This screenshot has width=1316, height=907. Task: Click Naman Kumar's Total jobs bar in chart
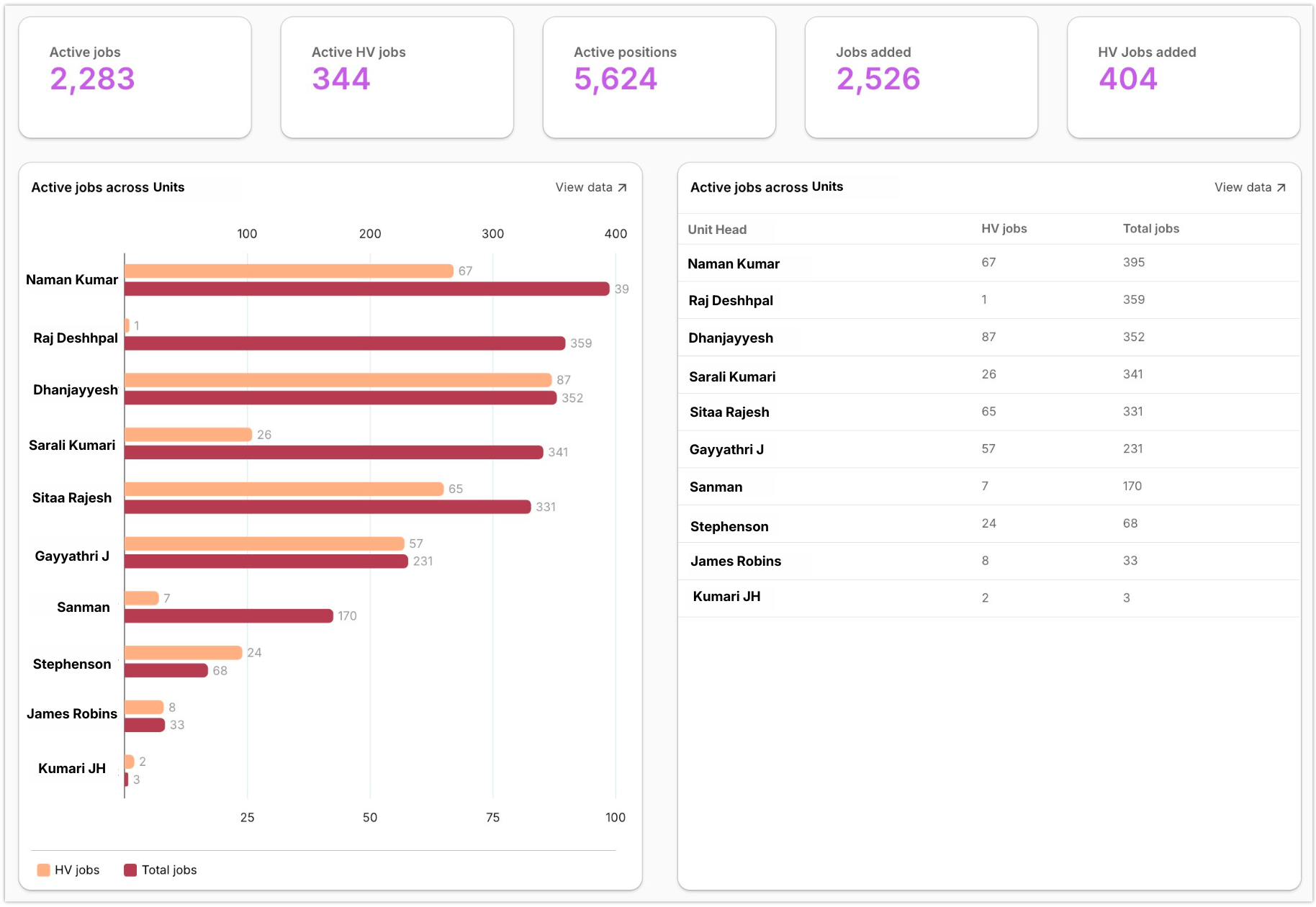367,289
